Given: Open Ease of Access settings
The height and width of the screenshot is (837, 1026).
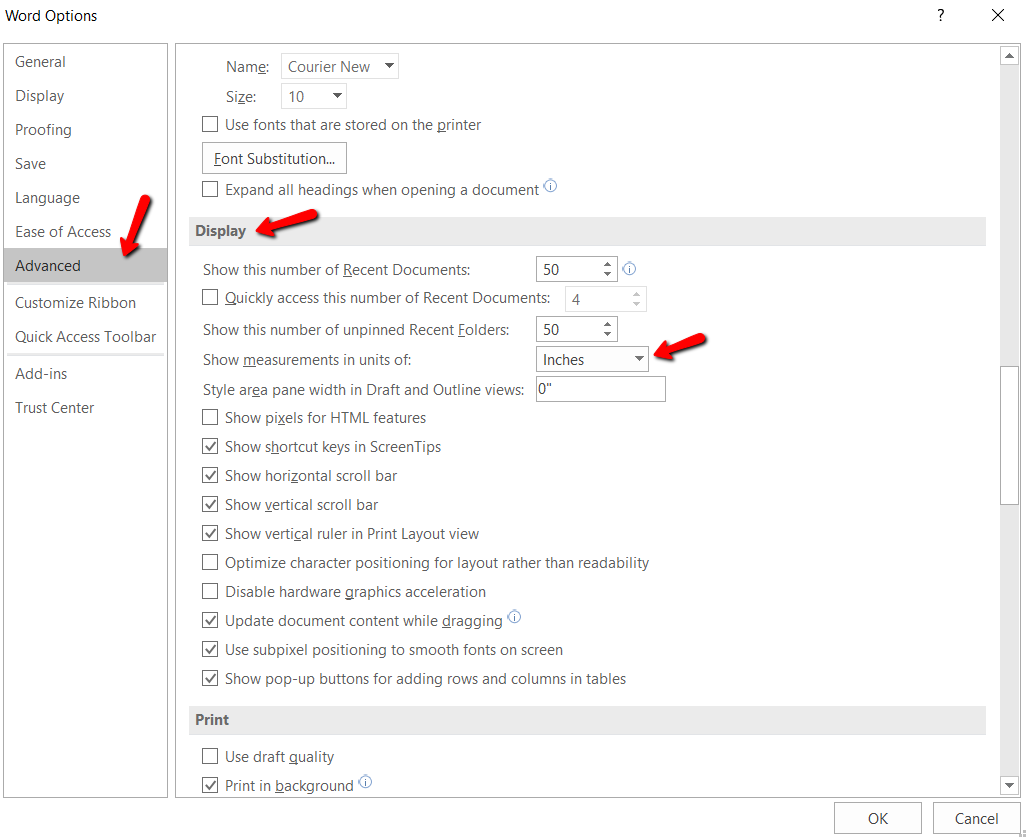Looking at the screenshot, I should click(x=85, y=232).
